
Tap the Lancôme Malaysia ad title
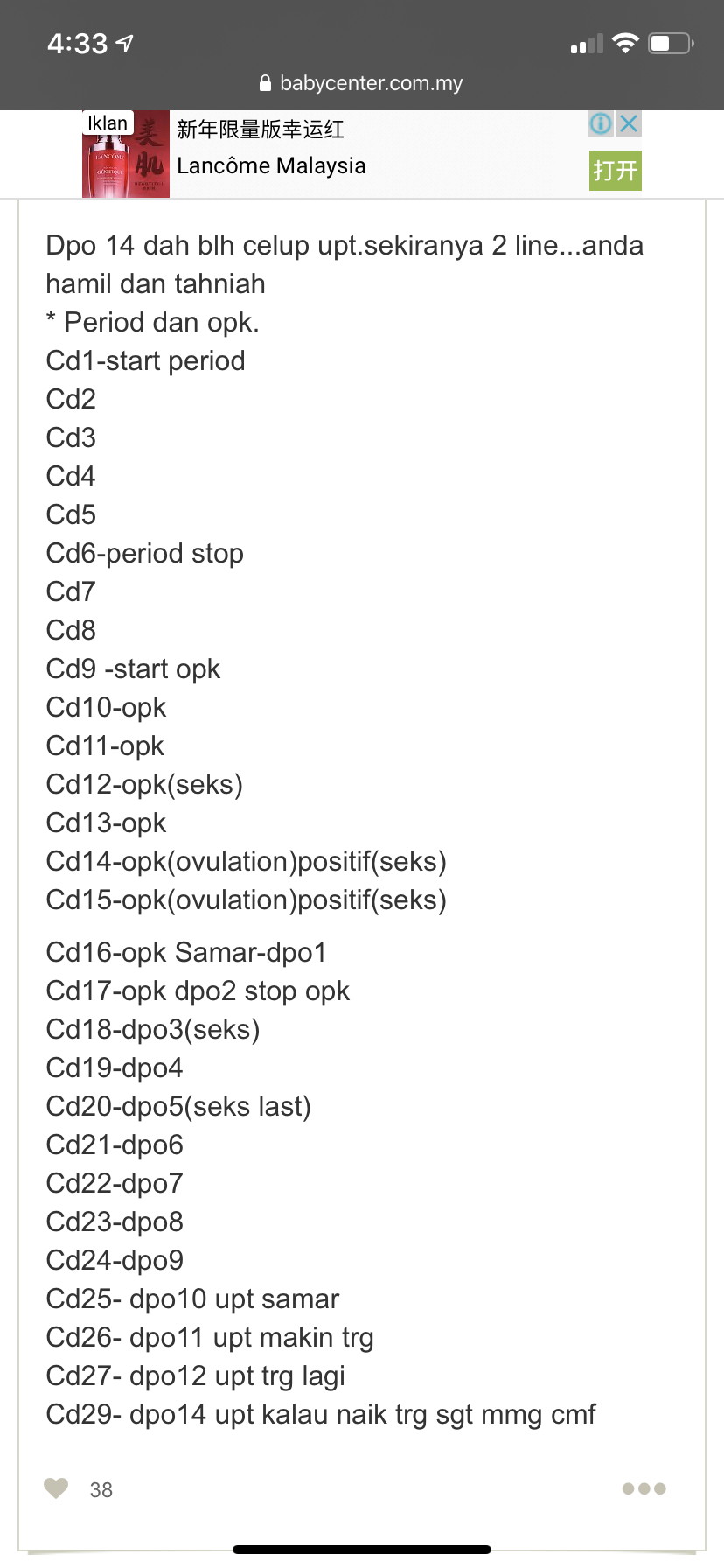pos(271,165)
